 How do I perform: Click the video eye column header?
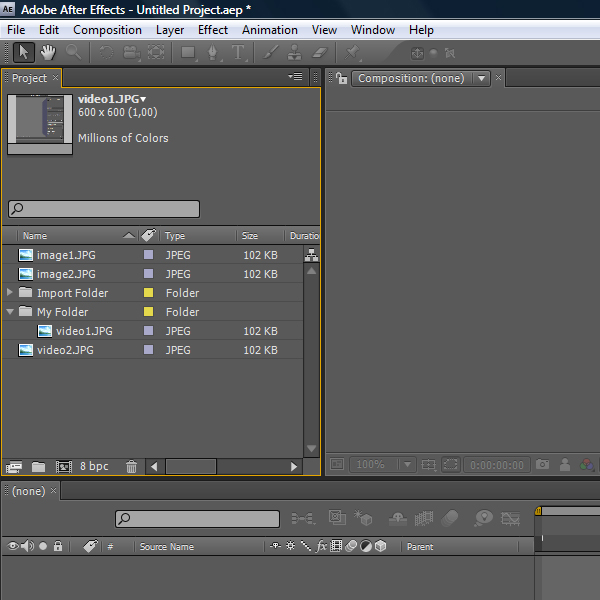pos(13,546)
